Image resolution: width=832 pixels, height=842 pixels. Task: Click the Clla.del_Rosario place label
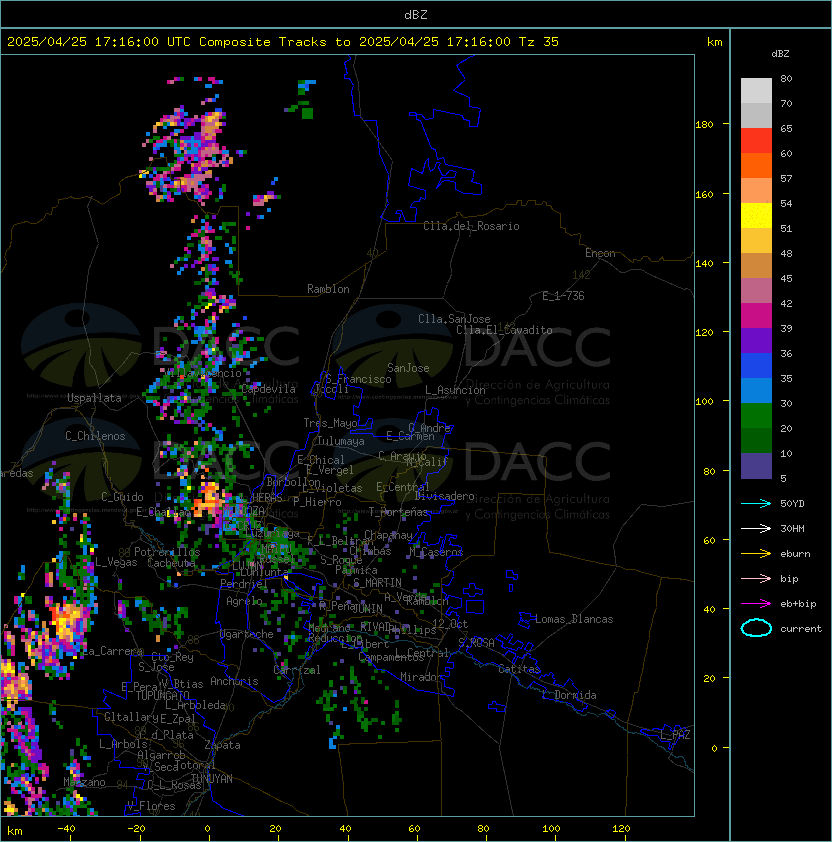(471, 226)
